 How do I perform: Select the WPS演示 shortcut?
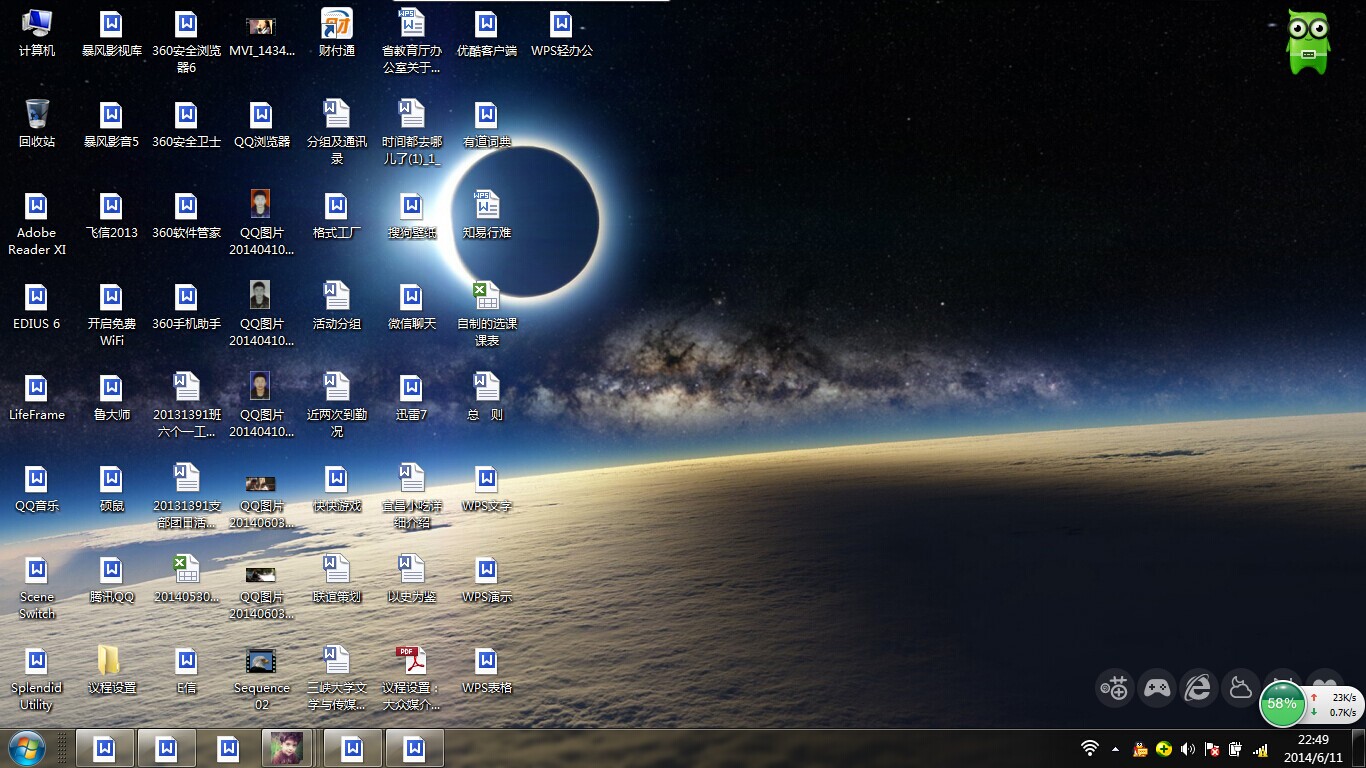[x=487, y=579]
